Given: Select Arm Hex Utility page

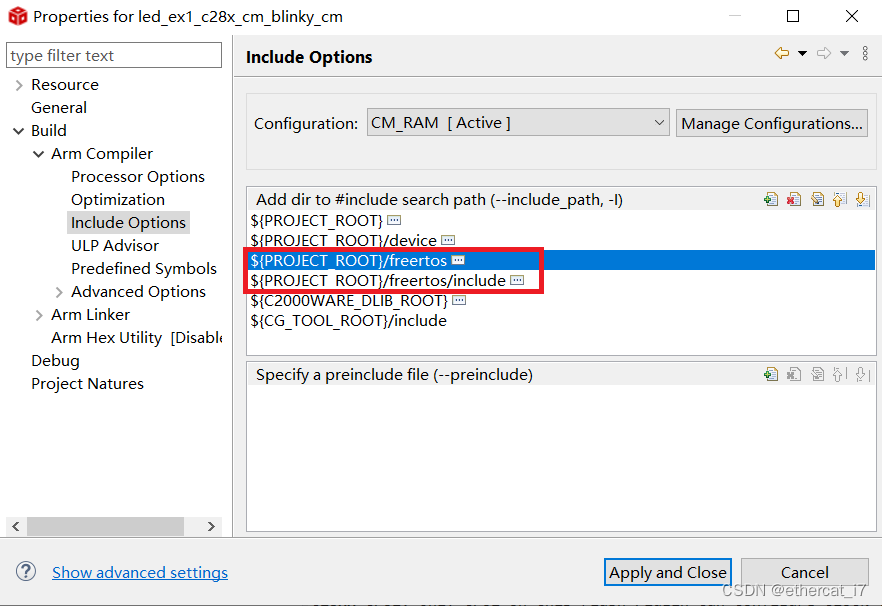Looking at the screenshot, I should tap(137, 337).
